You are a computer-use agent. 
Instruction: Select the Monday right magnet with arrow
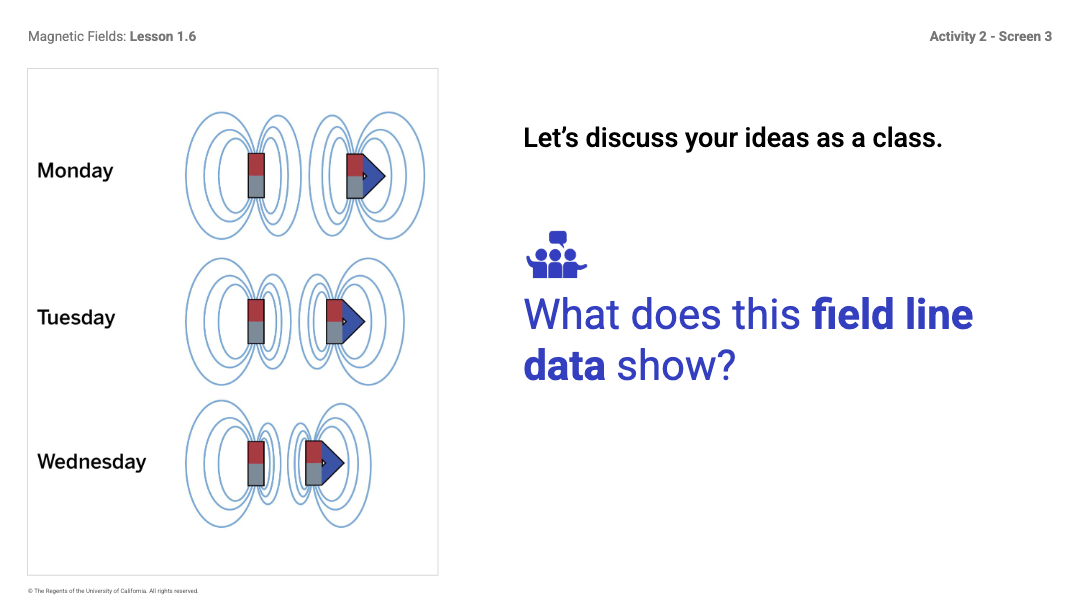[x=365, y=176]
